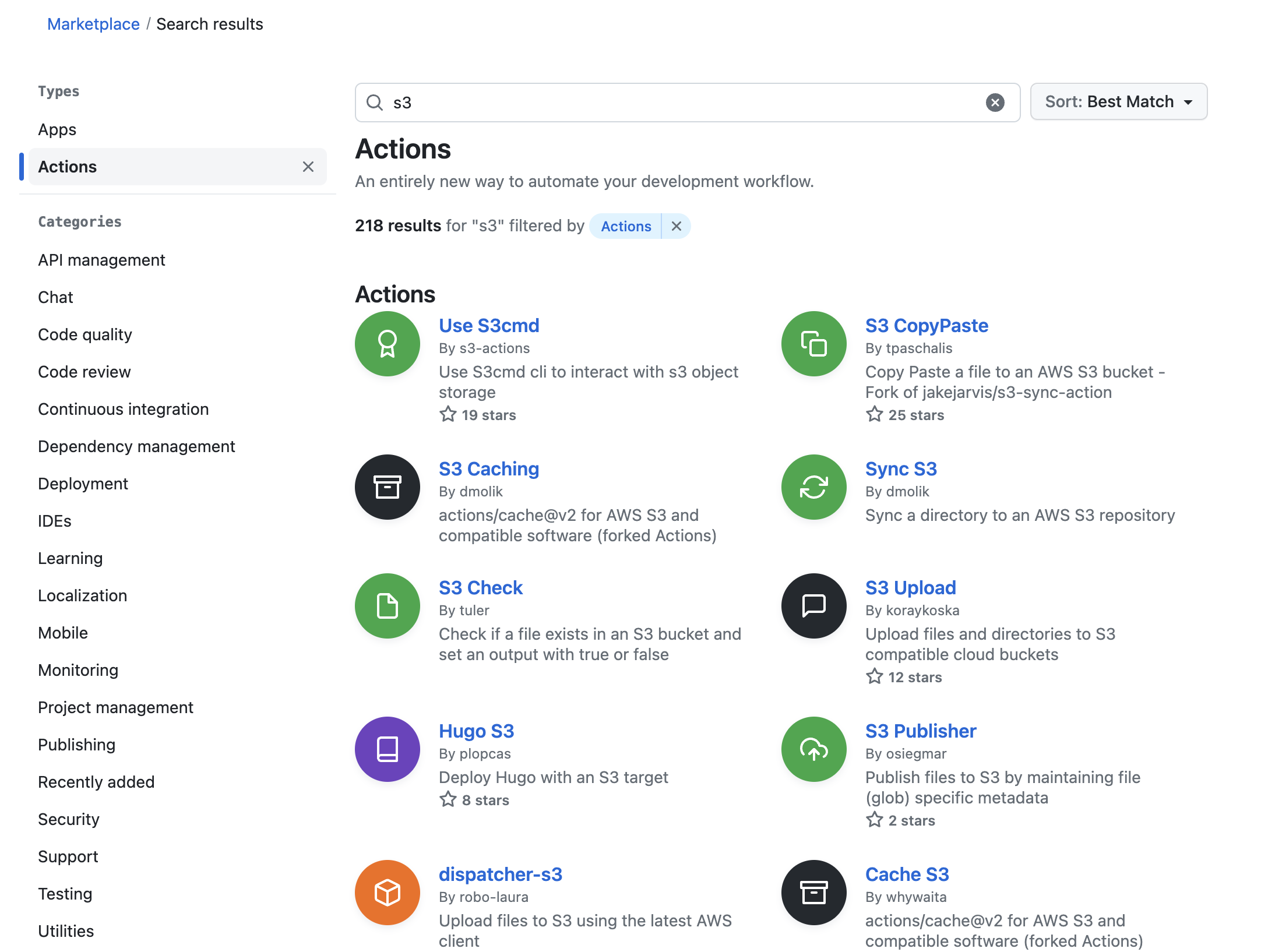The image size is (1261, 952).
Task: Click the S3 Publisher cloud-upload icon
Action: click(813, 749)
